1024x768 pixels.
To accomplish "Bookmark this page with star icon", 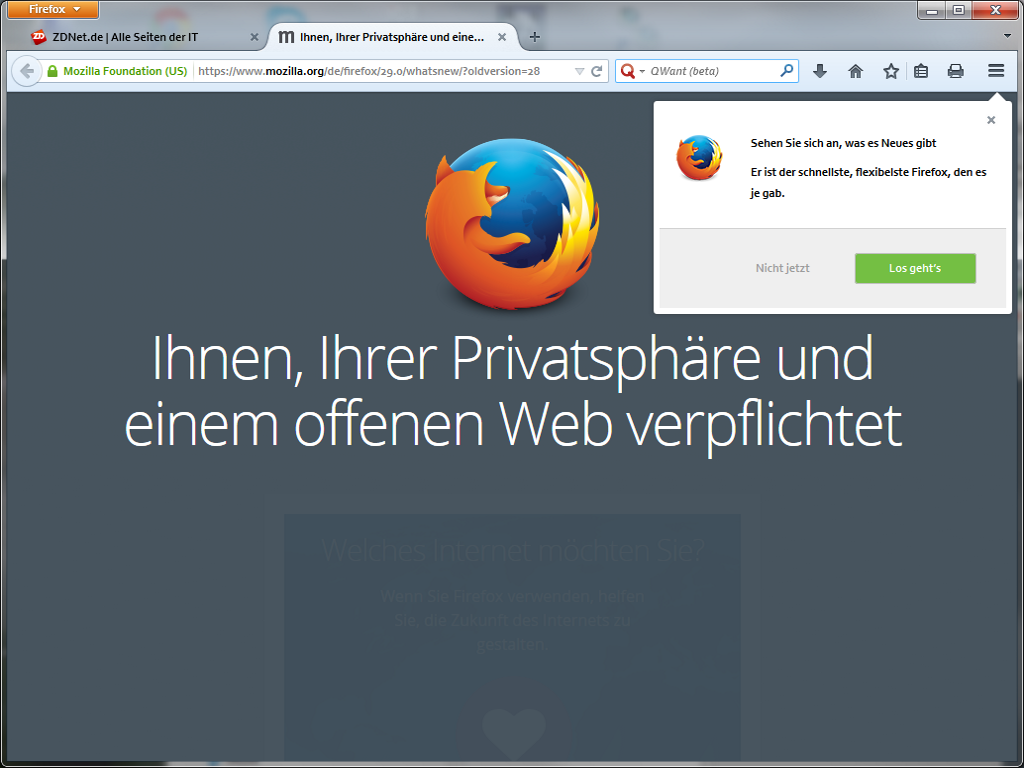I will click(x=891, y=71).
